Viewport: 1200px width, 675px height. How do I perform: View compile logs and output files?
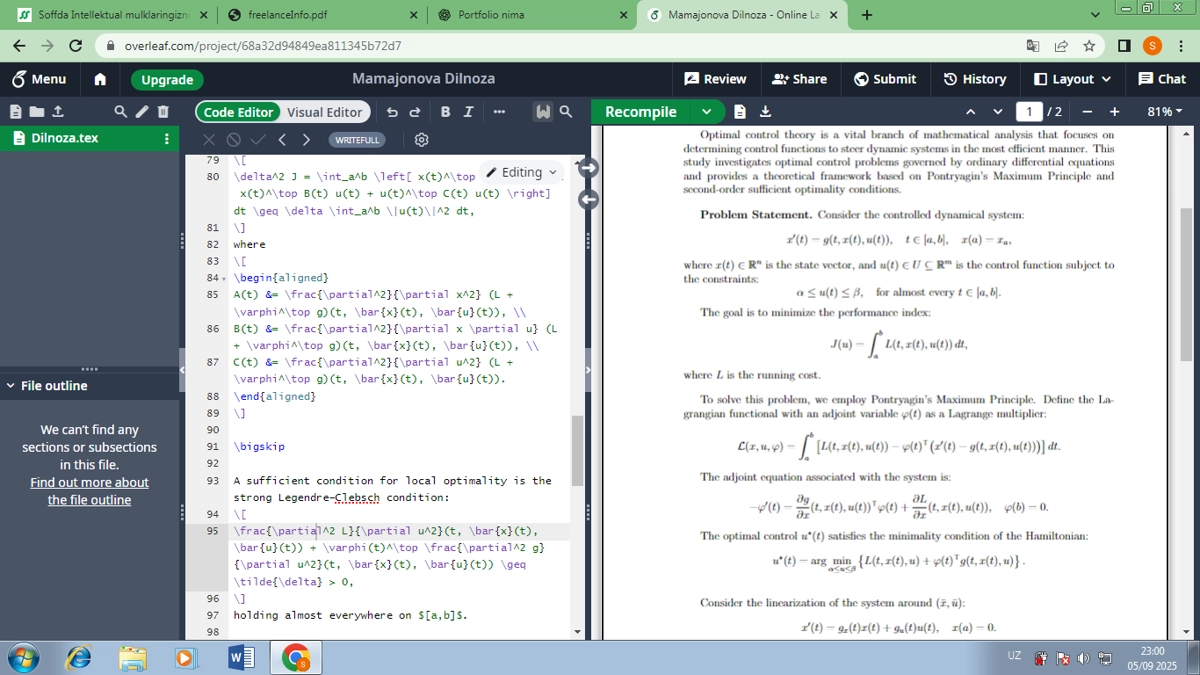pyautogui.click(x=738, y=112)
